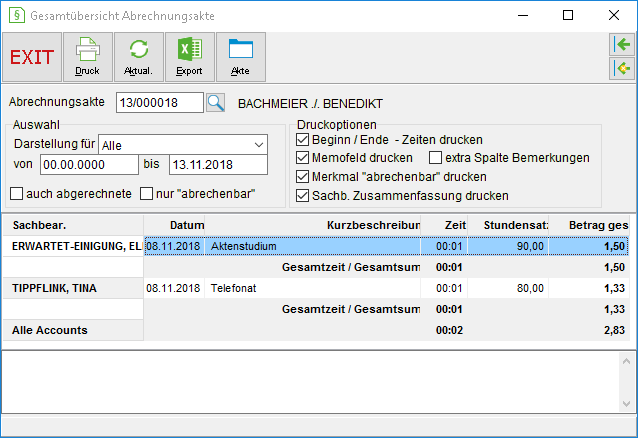The image size is (639, 438).
Task: Close the Gesamtübersicht window
Action: click(614, 15)
